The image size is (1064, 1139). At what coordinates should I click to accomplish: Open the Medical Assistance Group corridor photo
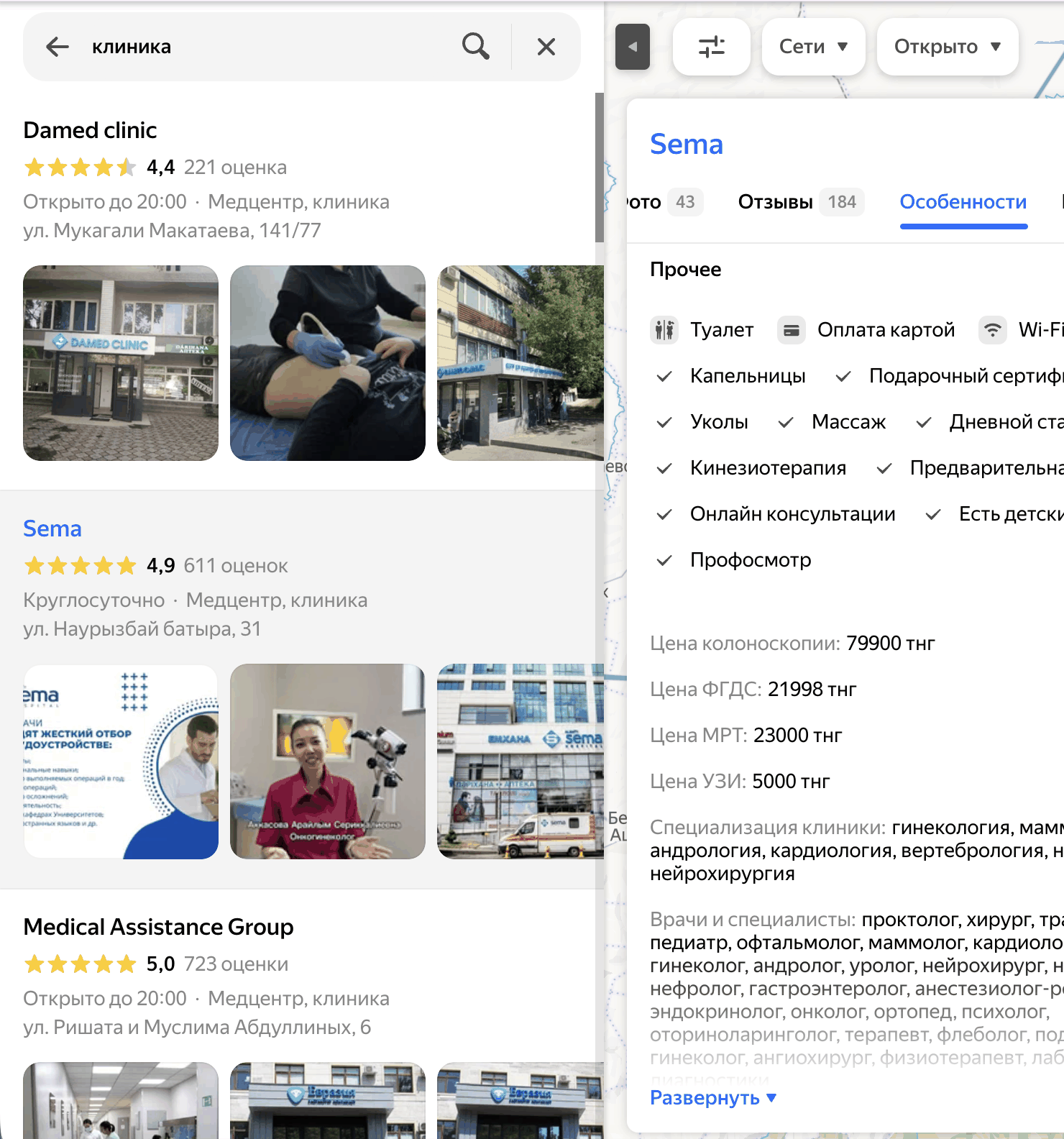click(x=121, y=1100)
